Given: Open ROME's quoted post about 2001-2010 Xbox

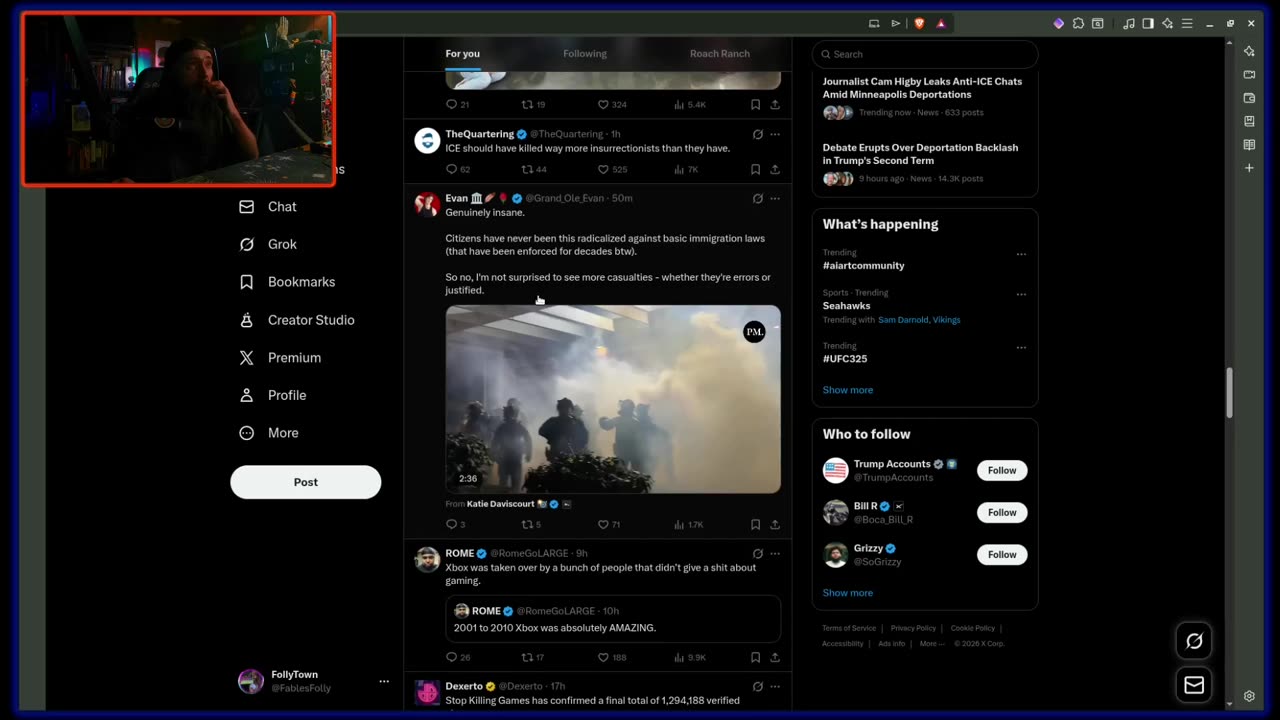Looking at the screenshot, I should click(613, 619).
